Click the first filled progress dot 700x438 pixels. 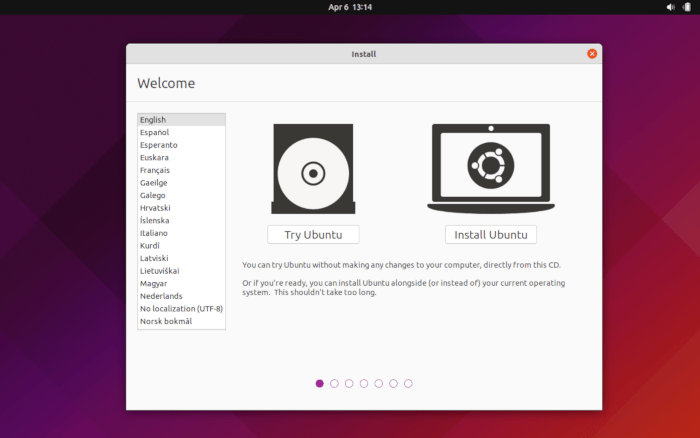pos(319,384)
